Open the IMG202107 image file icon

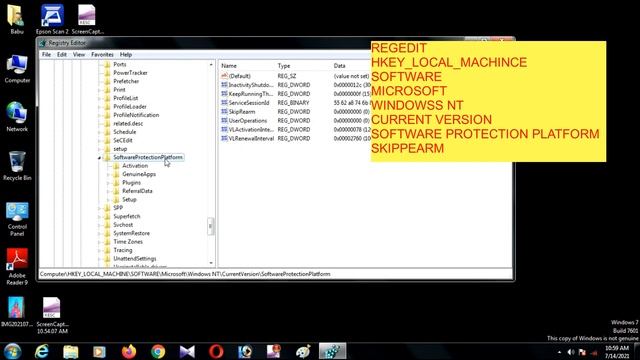click(16, 312)
